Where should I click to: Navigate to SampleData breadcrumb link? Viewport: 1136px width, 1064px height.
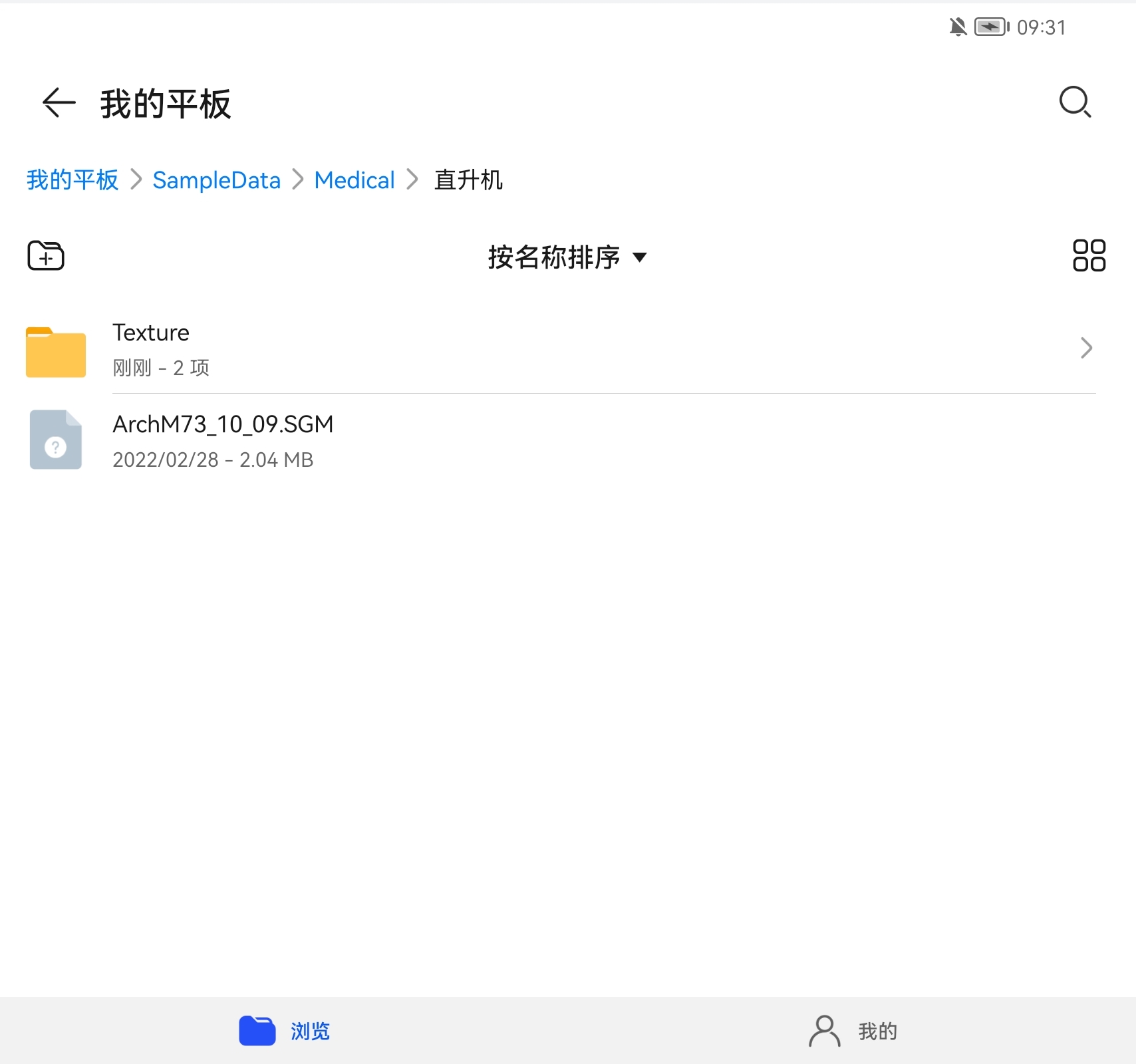pos(216,180)
